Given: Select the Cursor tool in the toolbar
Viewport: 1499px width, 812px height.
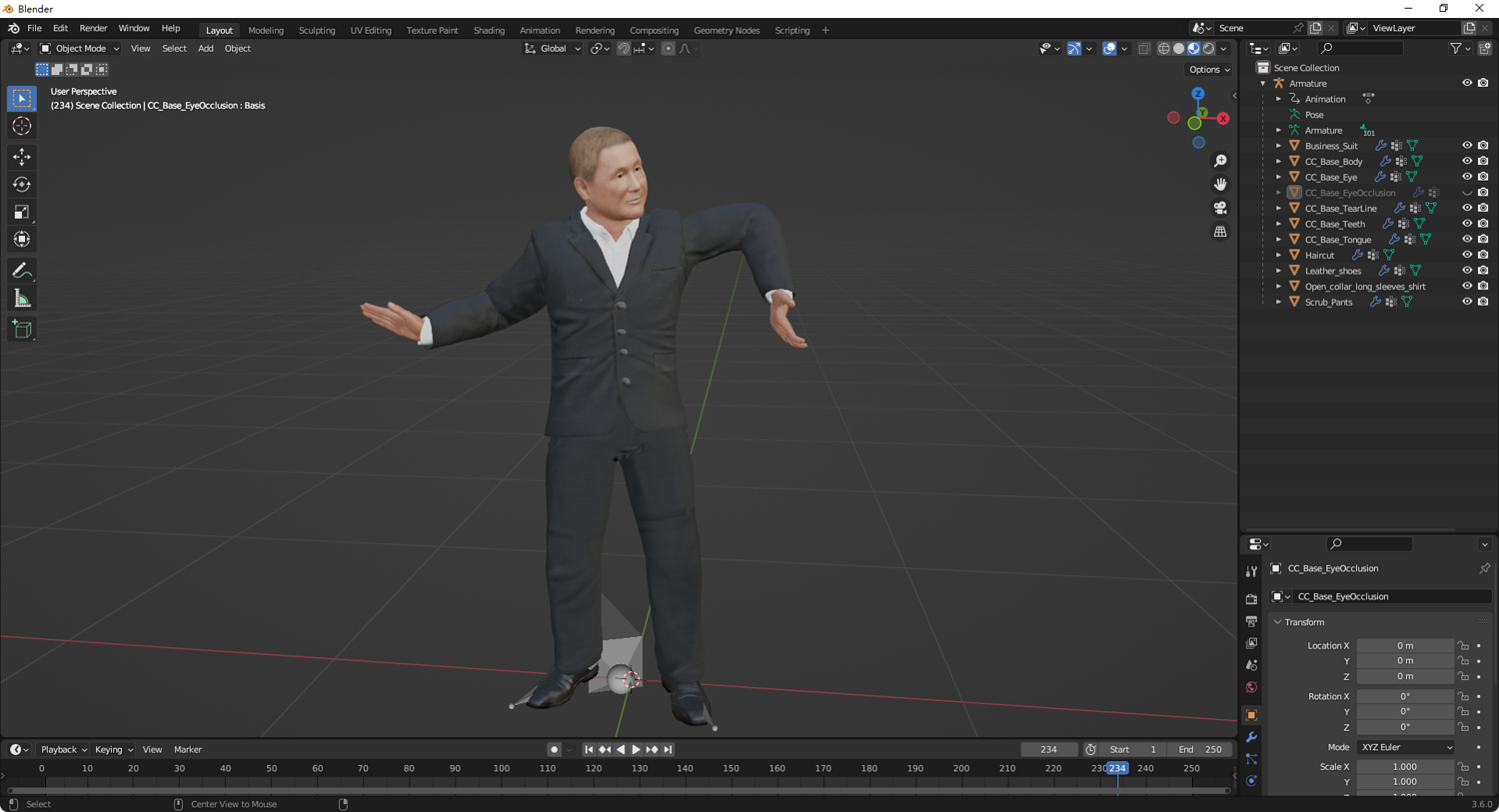Looking at the screenshot, I should coord(22,126).
